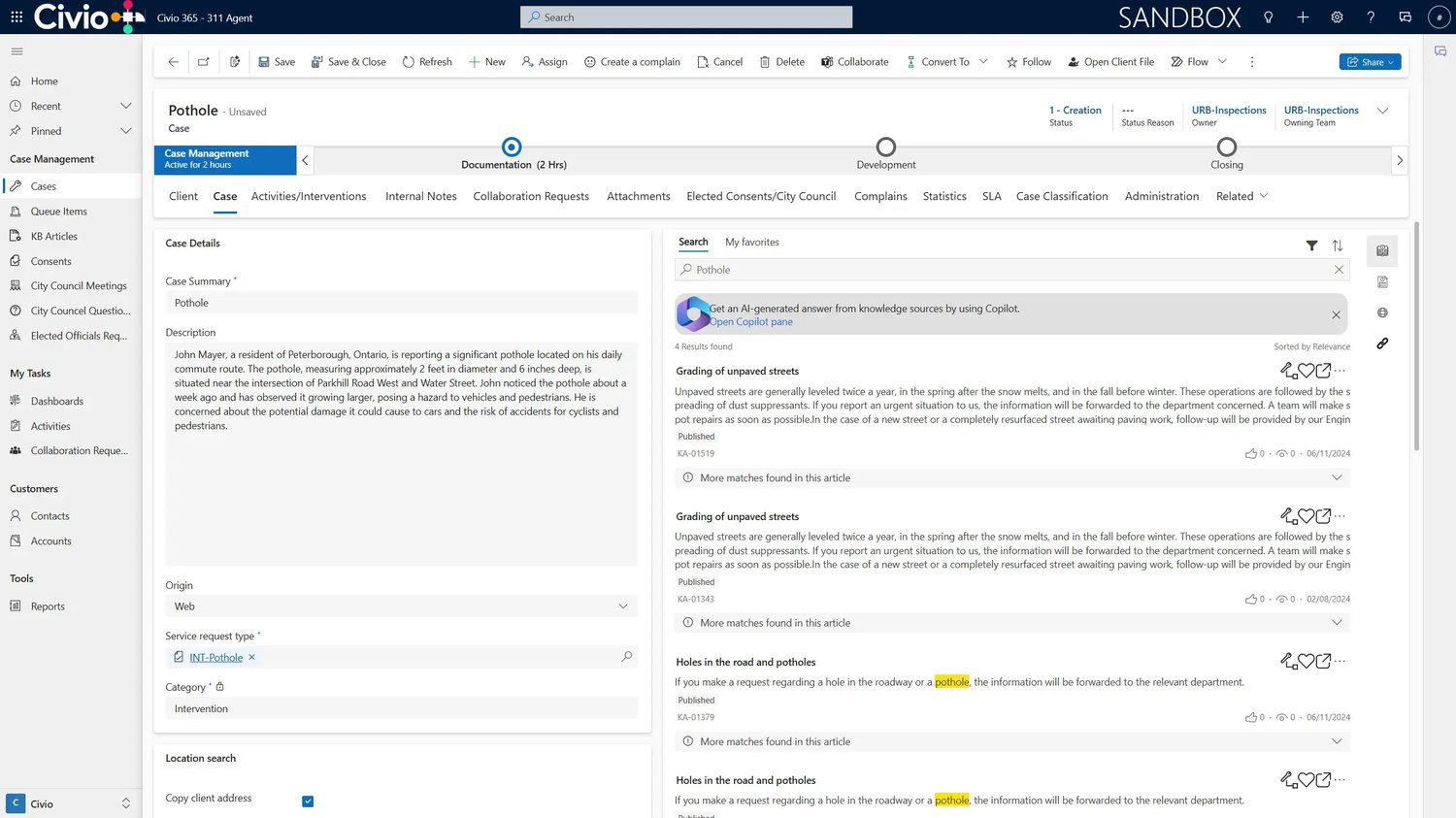Open the My favorites tab
The width and height of the screenshot is (1456, 818).
752,242
